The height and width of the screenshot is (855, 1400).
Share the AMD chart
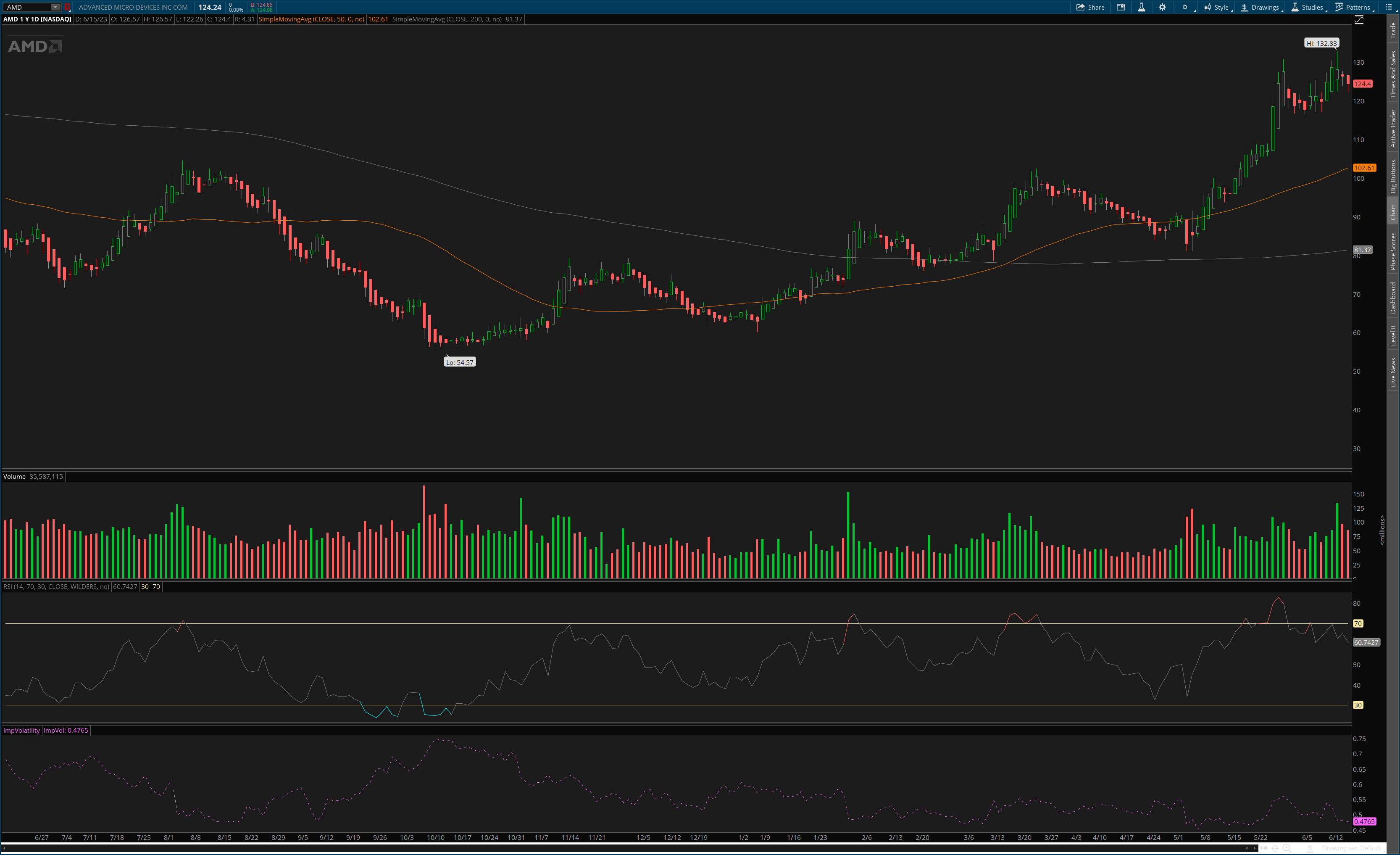(x=1090, y=8)
